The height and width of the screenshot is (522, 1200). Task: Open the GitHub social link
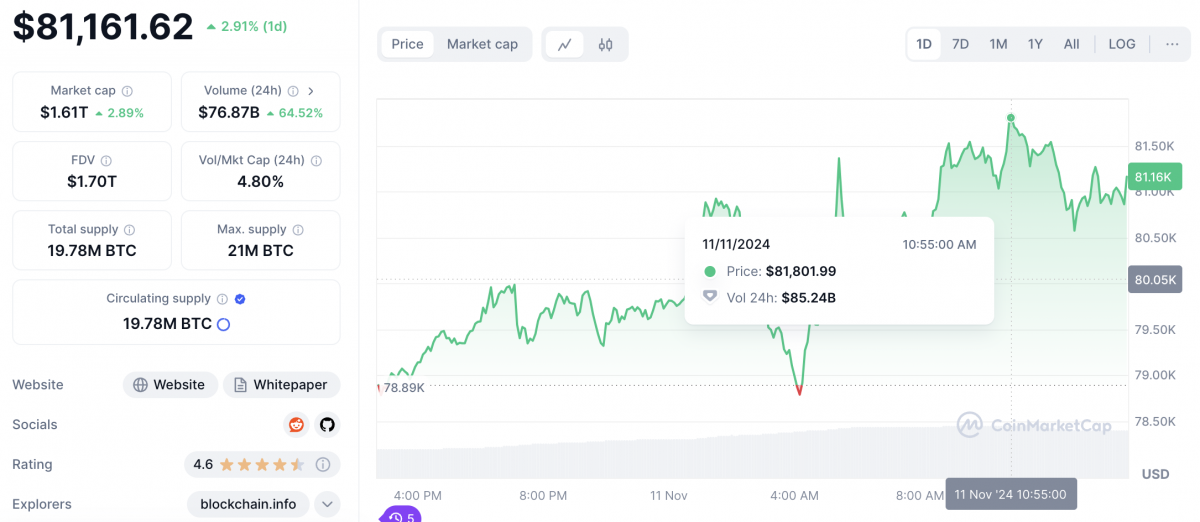[x=327, y=425]
